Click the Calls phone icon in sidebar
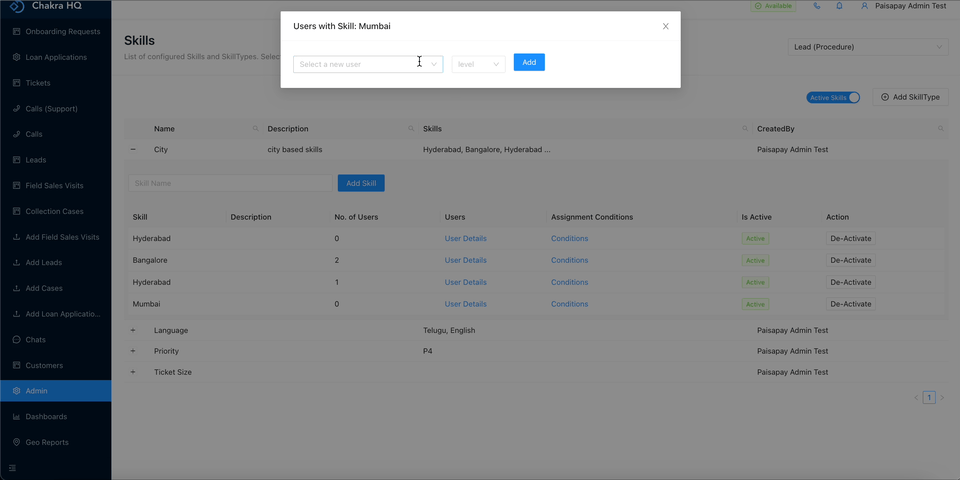 click(17, 134)
